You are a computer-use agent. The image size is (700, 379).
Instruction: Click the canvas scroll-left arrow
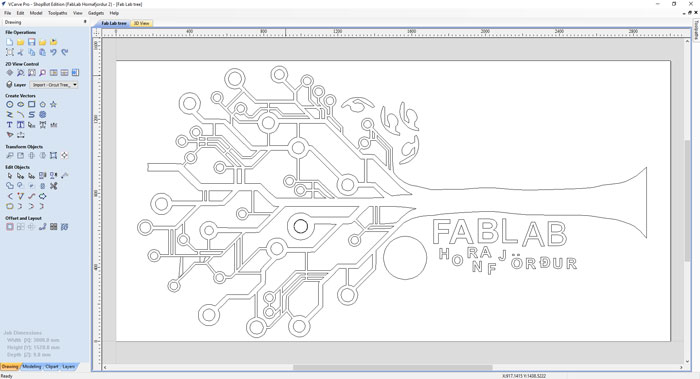[105, 367]
